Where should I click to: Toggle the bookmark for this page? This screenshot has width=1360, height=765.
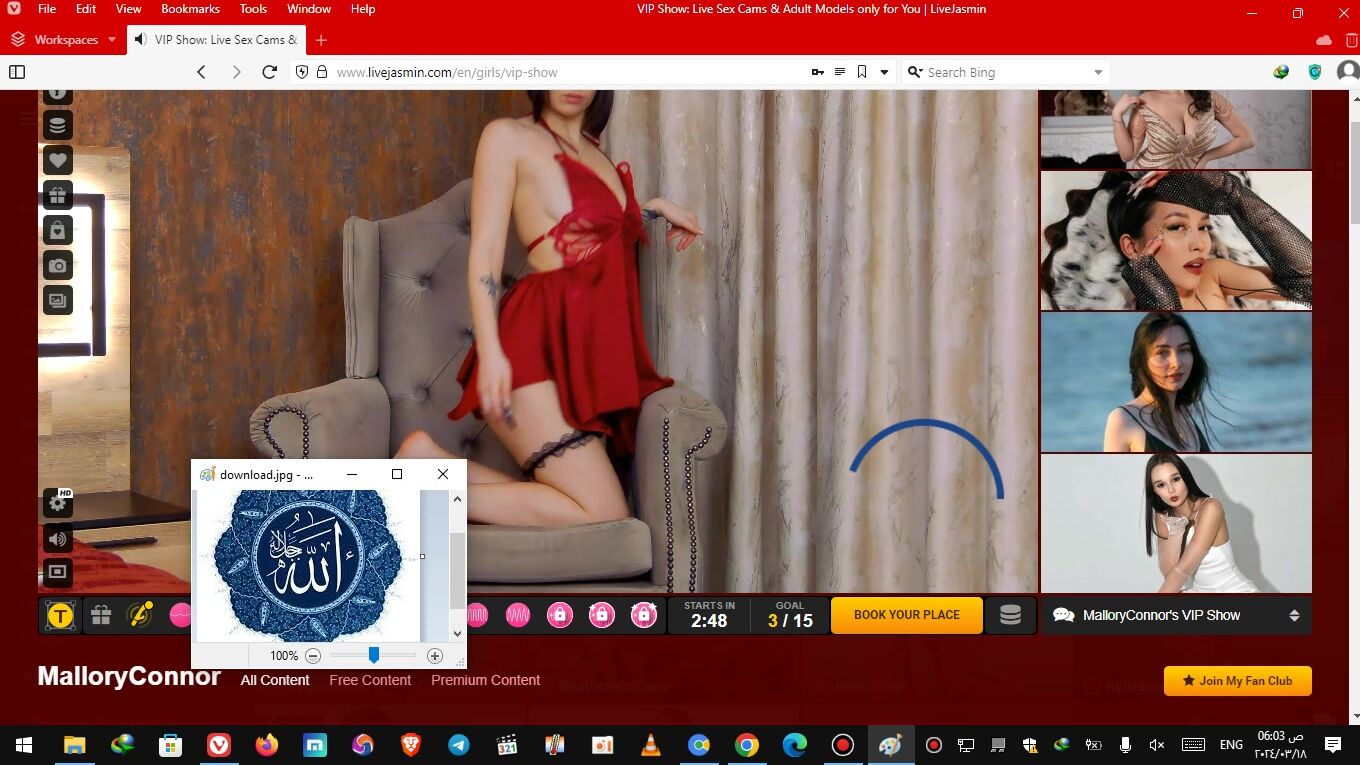click(861, 72)
